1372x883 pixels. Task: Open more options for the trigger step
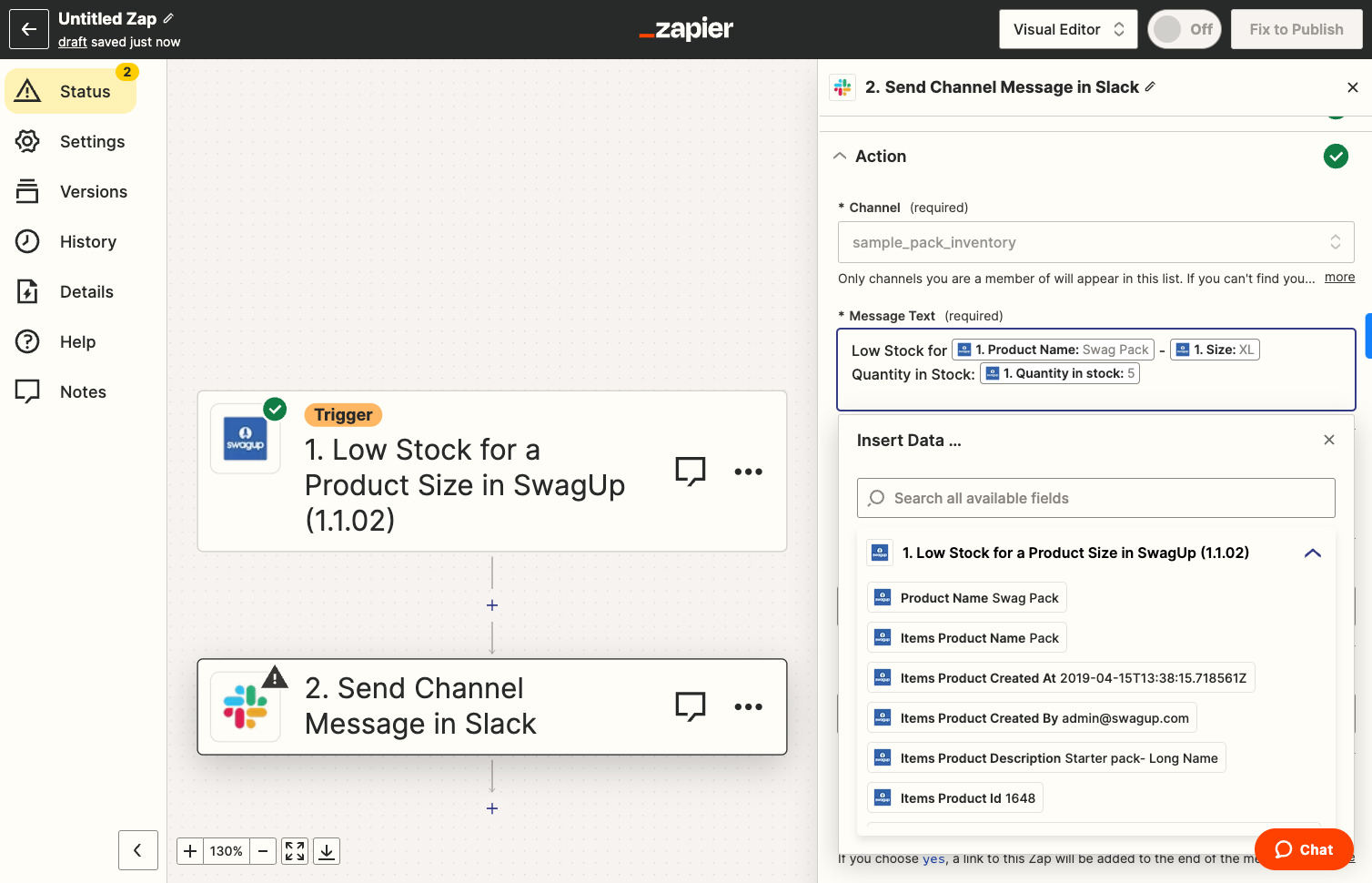tap(749, 472)
